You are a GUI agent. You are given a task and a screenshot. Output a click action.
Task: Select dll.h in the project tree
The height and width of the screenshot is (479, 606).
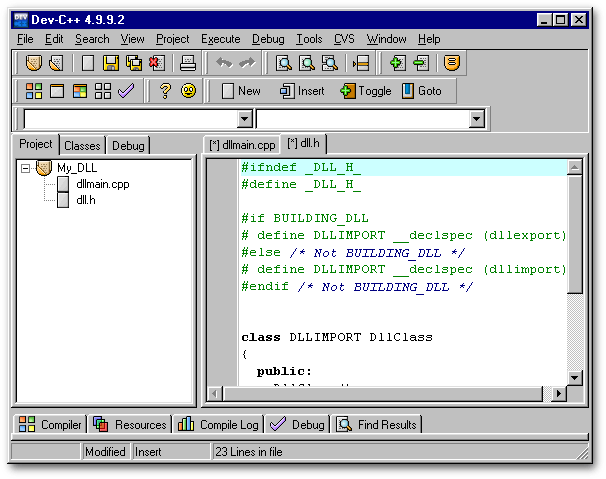pyautogui.click(x=85, y=199)
